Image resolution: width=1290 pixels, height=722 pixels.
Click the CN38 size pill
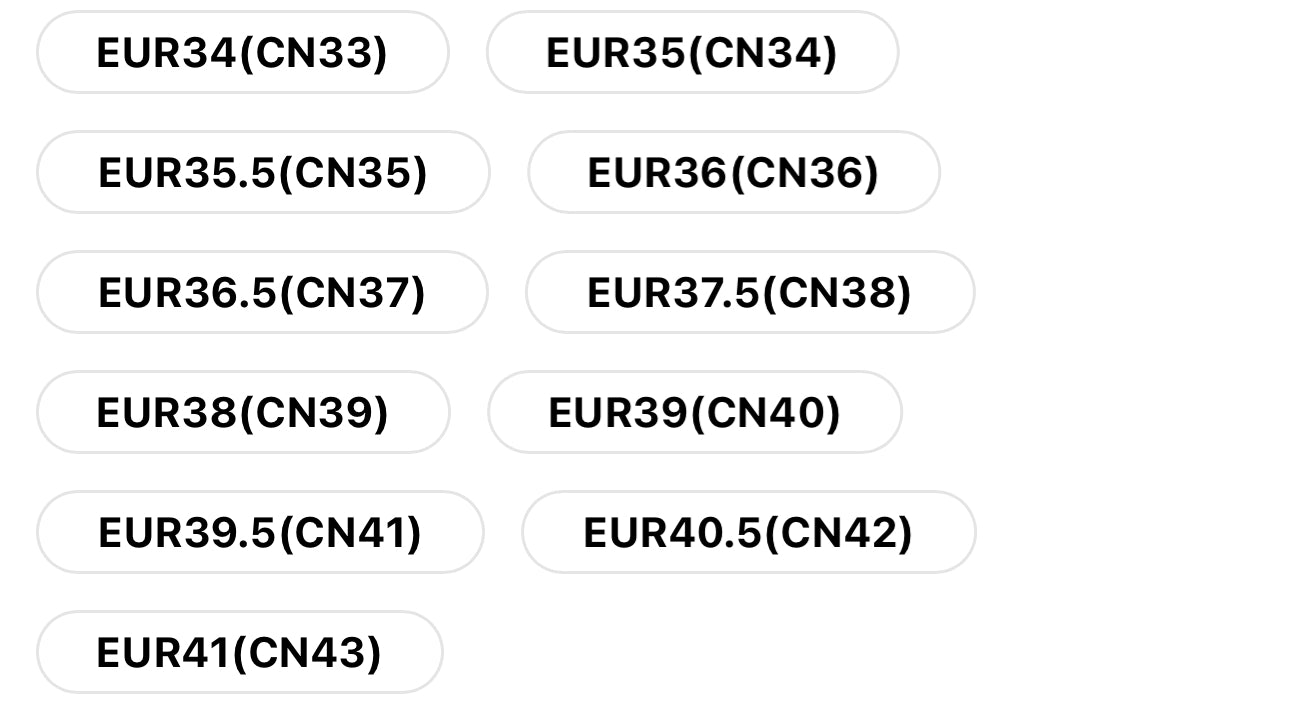[x=750, y=292]
